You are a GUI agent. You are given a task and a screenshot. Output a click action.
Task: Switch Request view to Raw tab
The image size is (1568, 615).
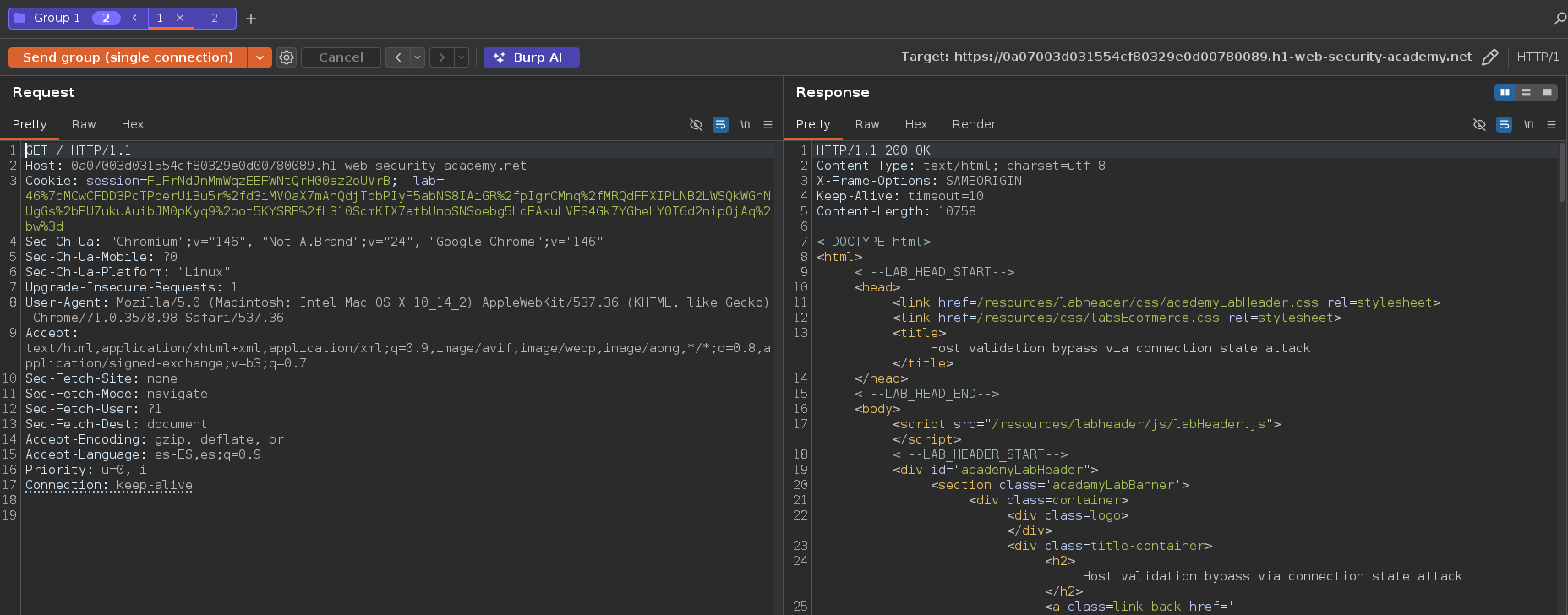(83, 124)
